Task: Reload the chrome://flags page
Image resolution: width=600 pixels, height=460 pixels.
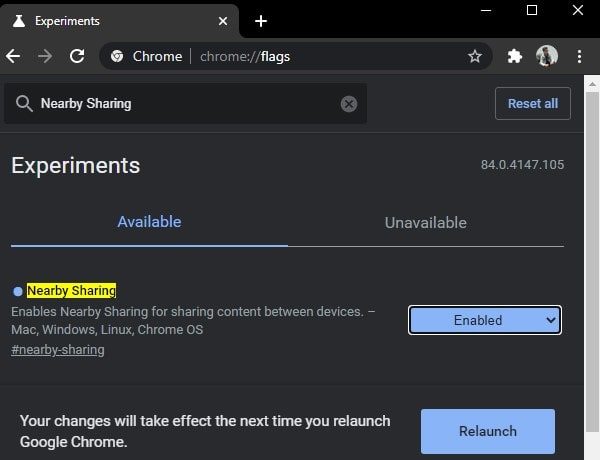Action: (77, 56)
